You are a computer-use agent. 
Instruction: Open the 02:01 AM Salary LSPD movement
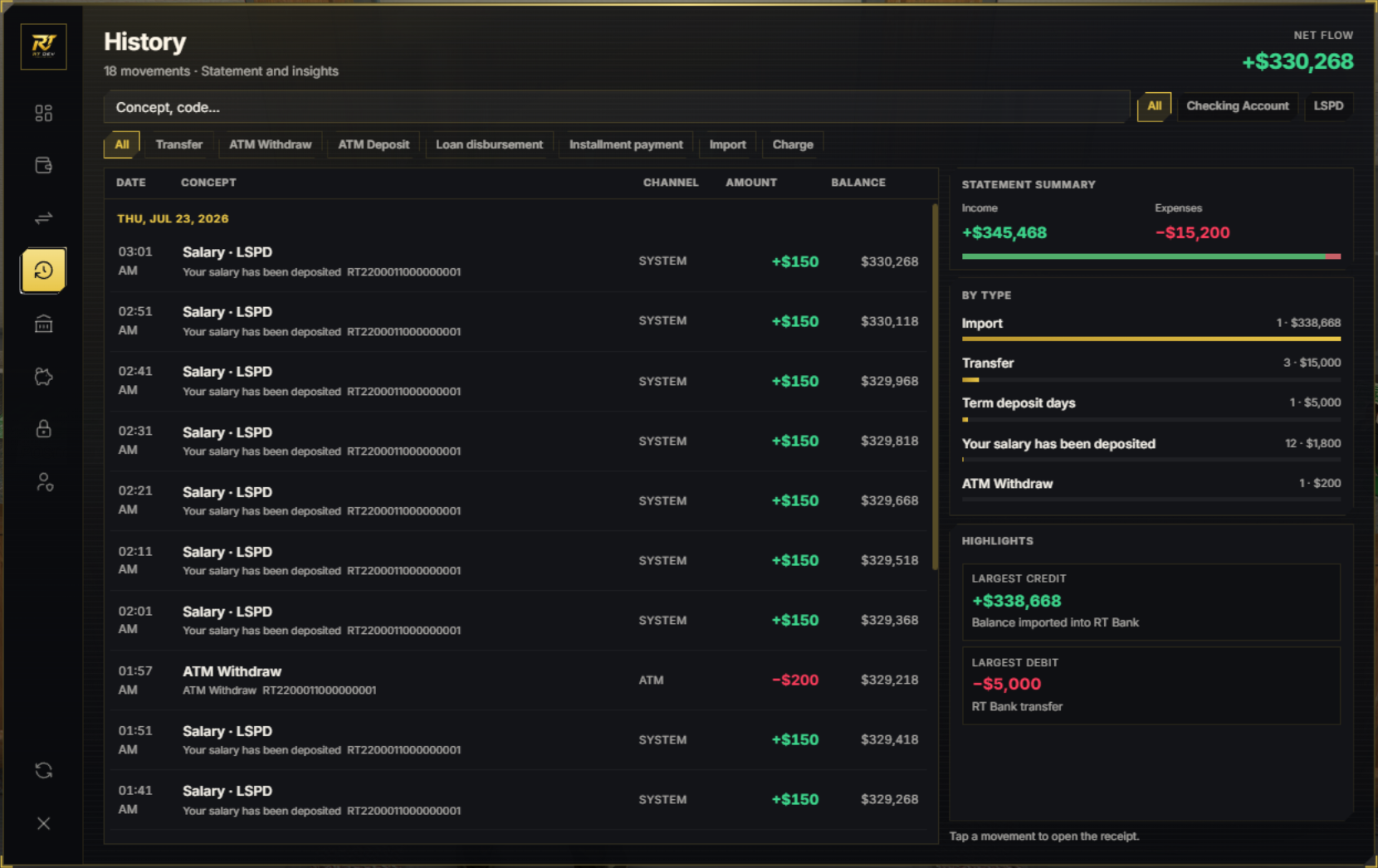coord(518,620)
